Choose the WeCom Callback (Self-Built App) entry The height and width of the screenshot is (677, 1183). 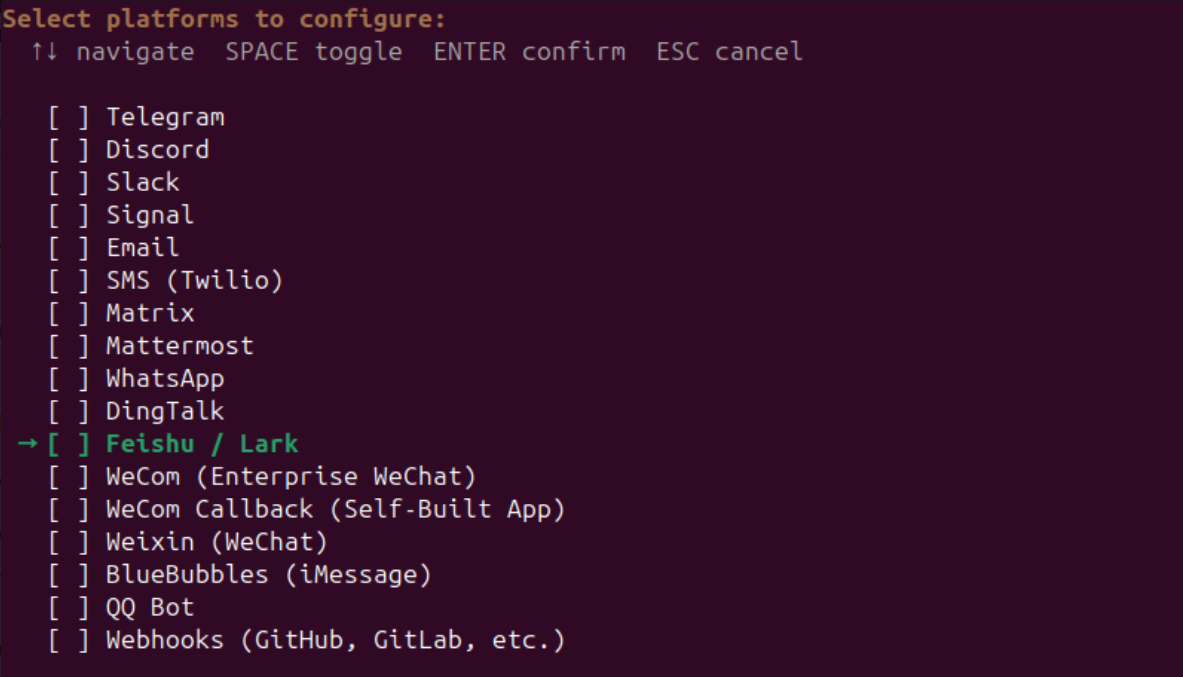pos(335,510)
